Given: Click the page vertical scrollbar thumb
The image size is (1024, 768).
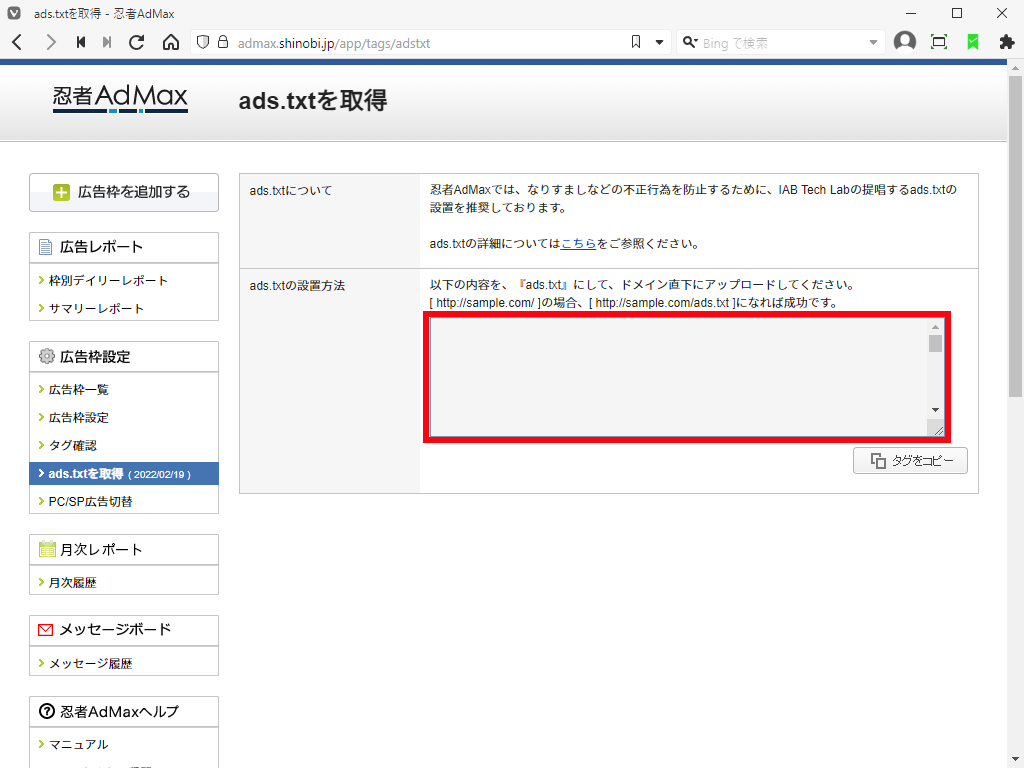Looking at the screenshot, I should click(1015, 236).
